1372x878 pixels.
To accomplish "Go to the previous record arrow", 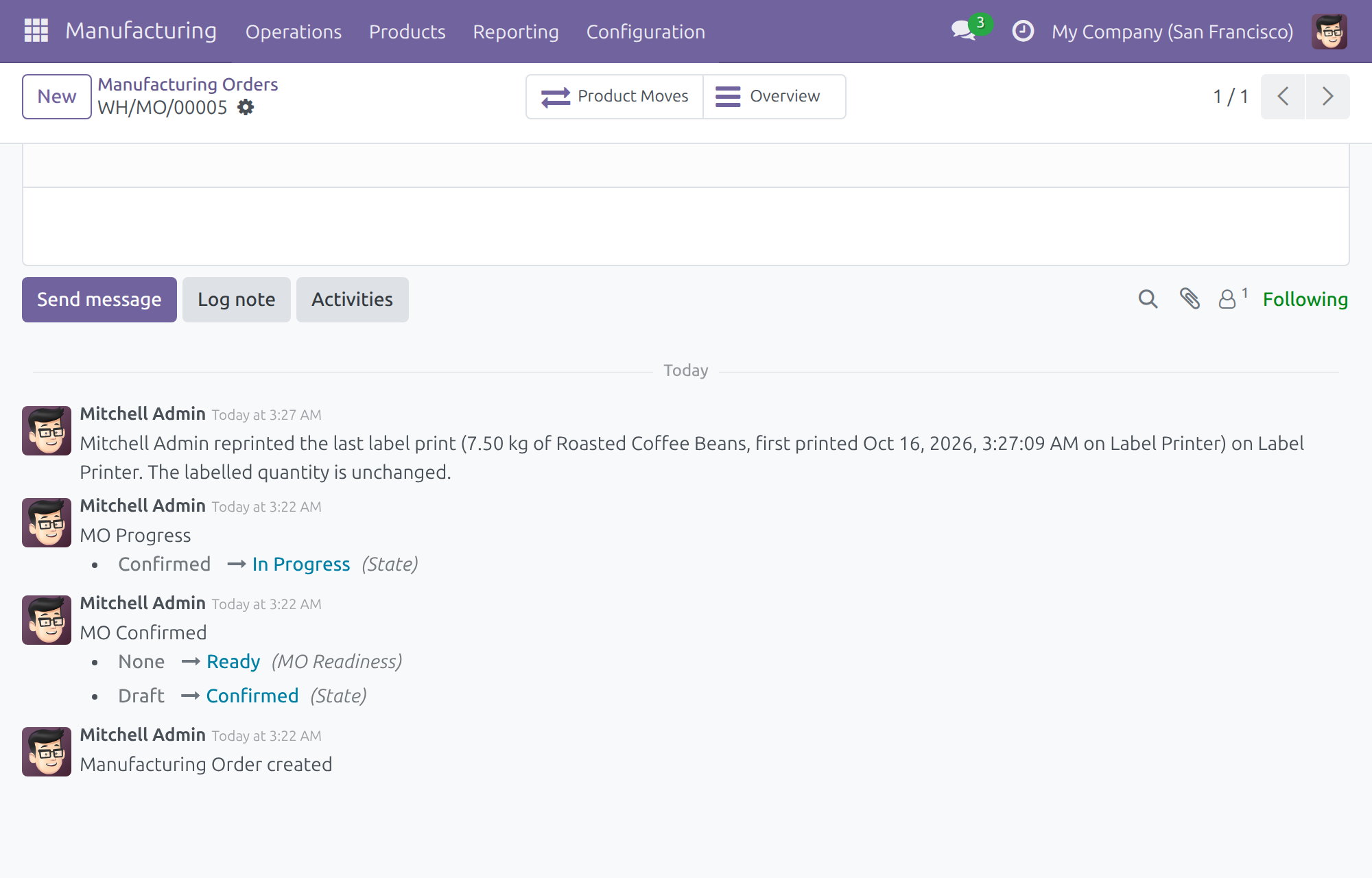I will 1283,97.
